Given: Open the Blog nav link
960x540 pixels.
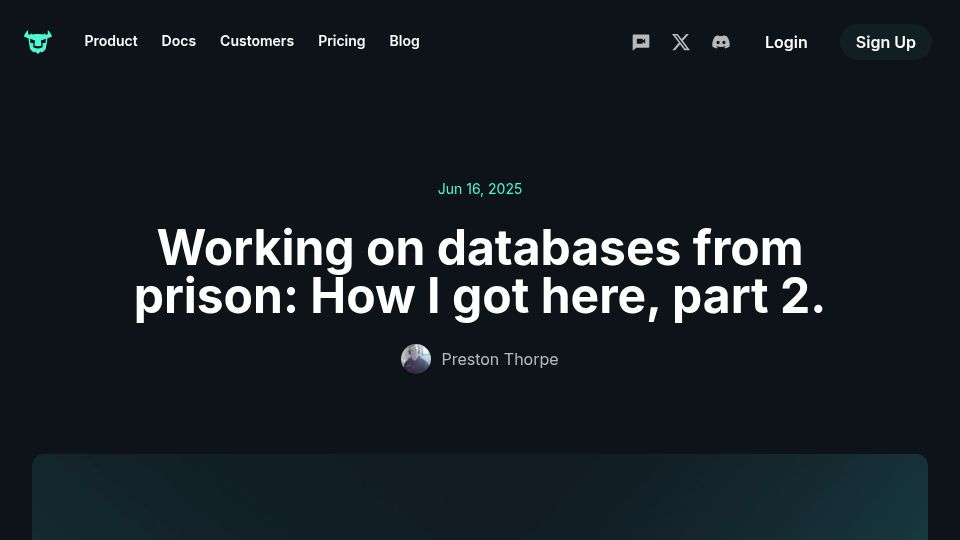Looking at the screenshot, I should coord(405,41).
